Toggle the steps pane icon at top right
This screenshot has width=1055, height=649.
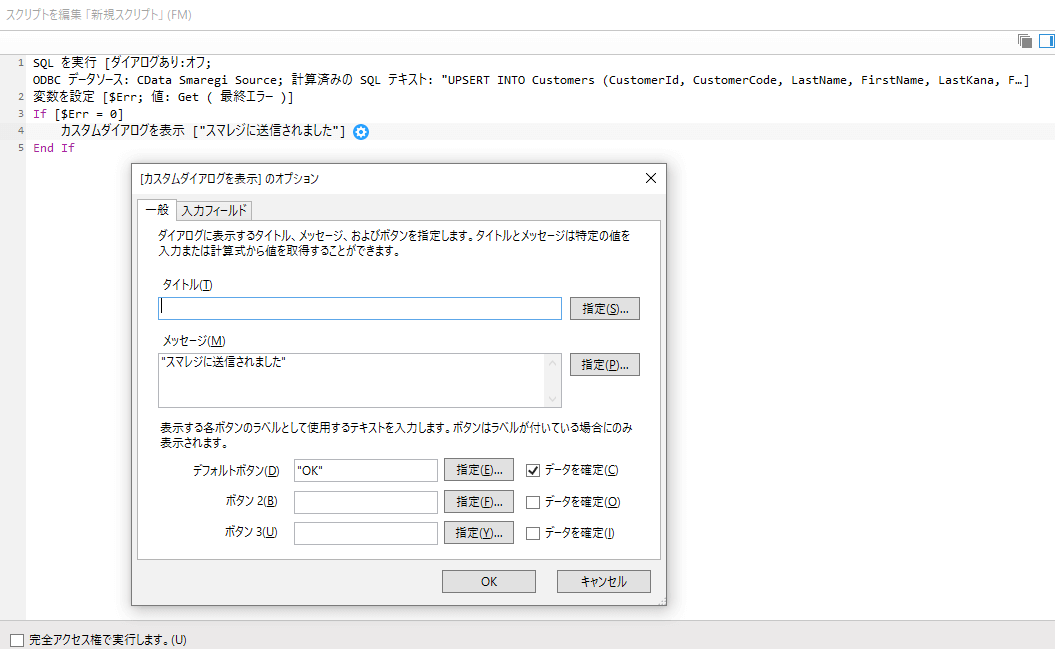point(1047,41)
